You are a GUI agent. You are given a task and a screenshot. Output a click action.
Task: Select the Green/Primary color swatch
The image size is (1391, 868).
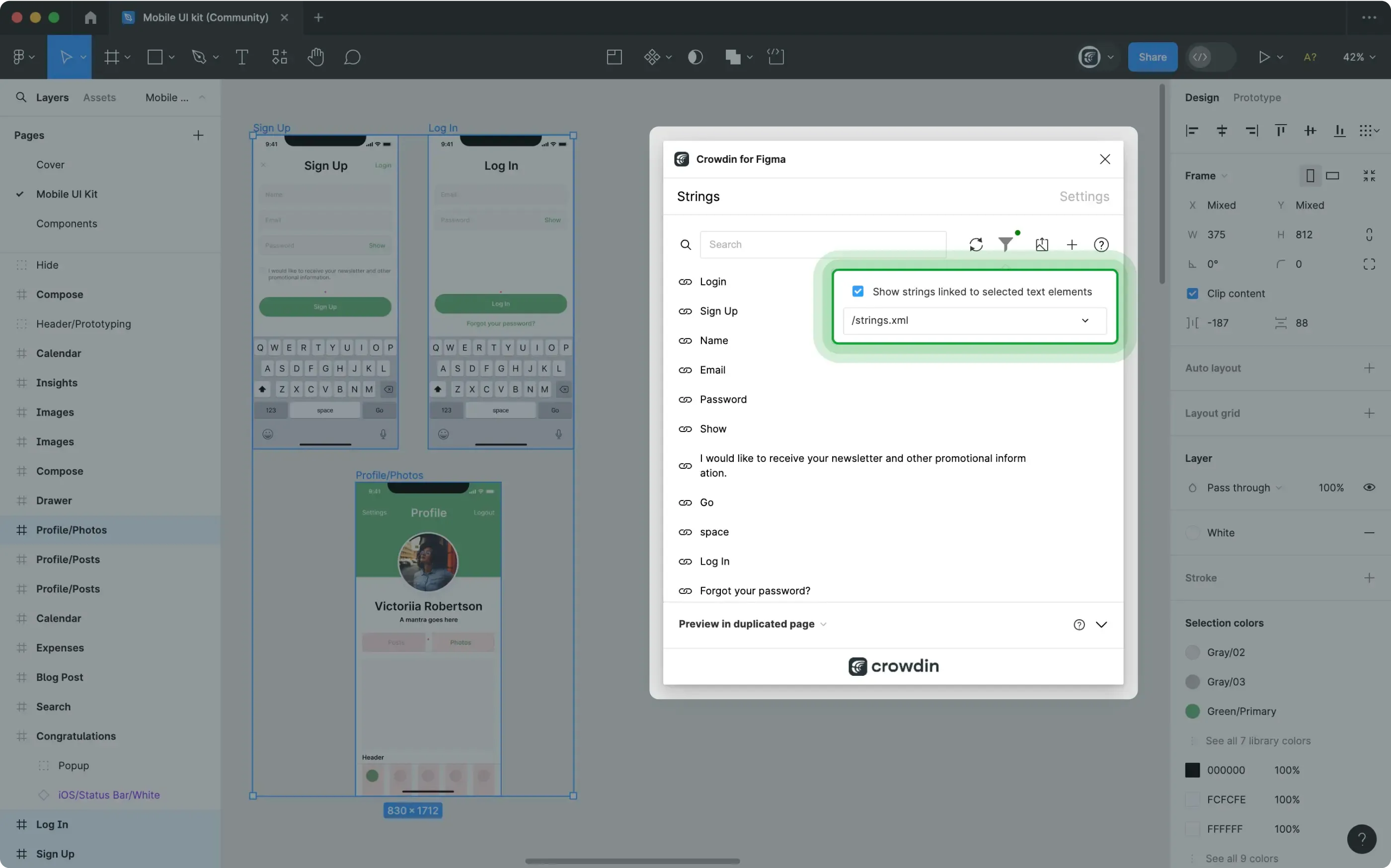(1193, 711)
